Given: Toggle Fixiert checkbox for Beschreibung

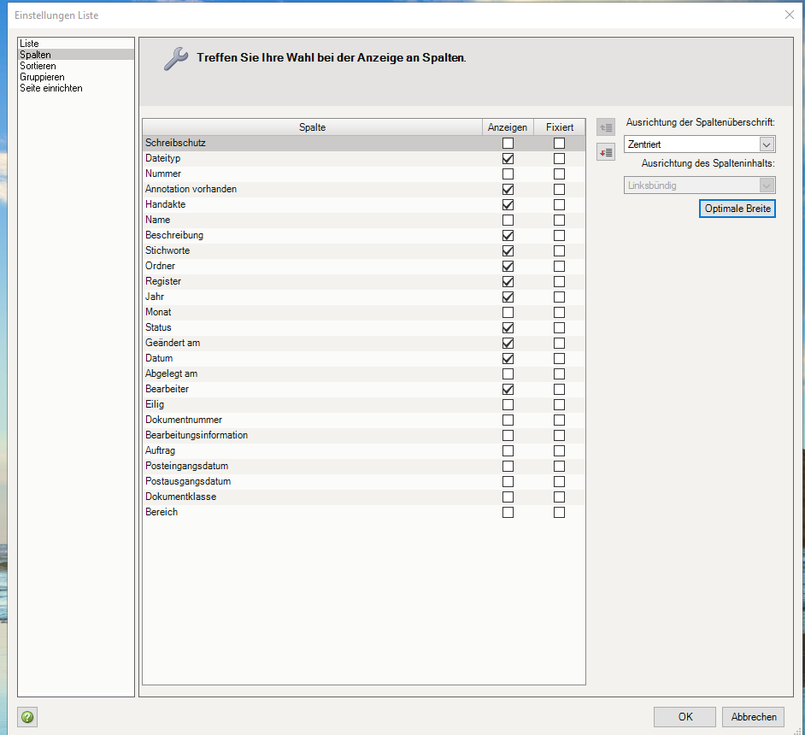Looking at the screenshot, I should 559,236.
